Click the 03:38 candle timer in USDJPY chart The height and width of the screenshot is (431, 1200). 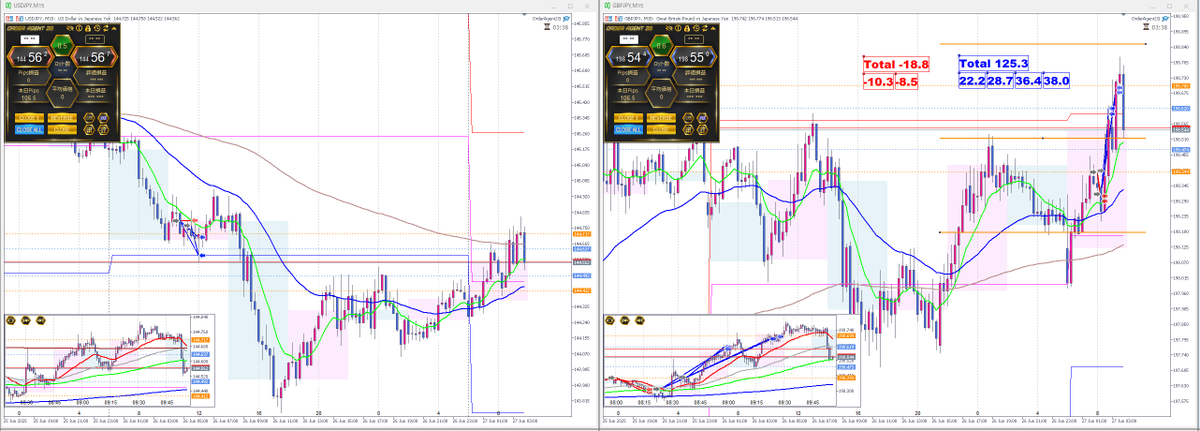click(561, 27)
